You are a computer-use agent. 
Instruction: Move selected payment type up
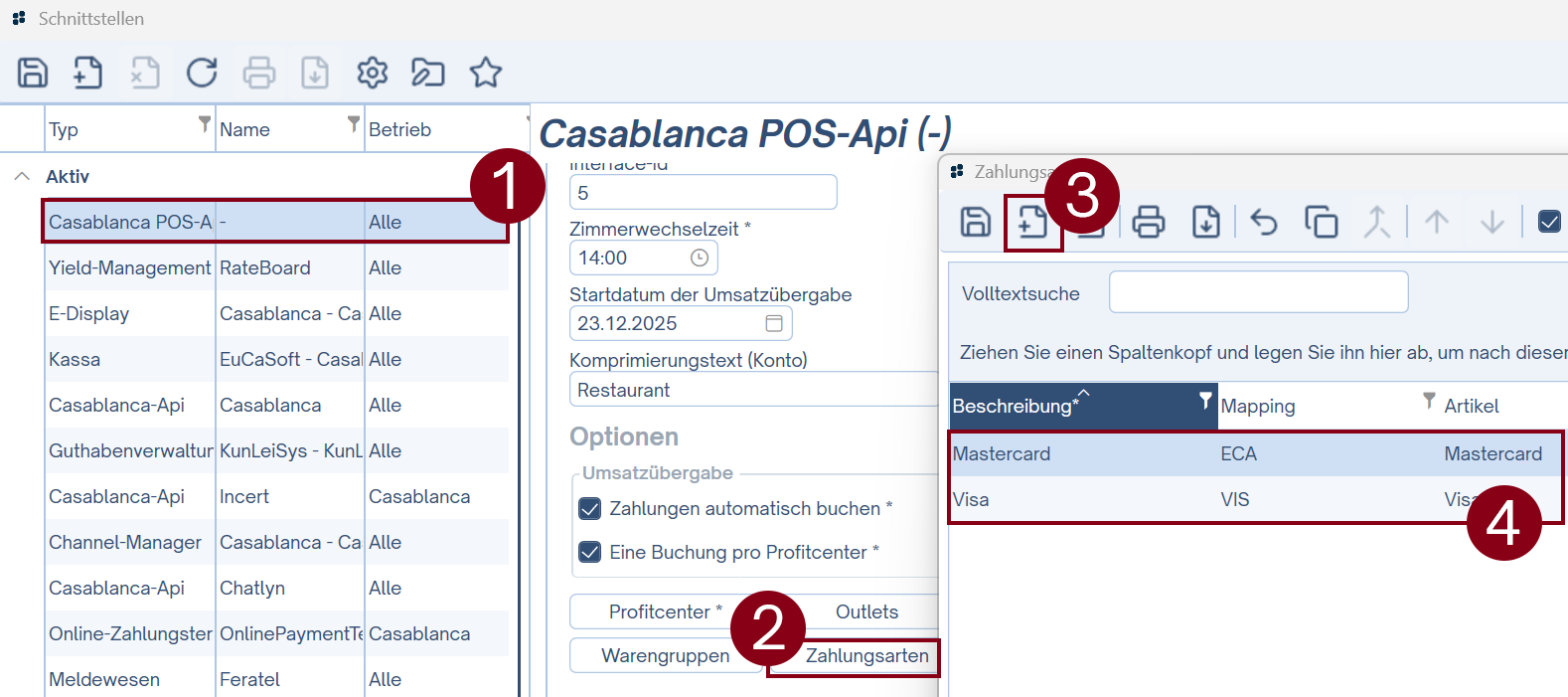pyautogui.click(x=1437, y=222)
